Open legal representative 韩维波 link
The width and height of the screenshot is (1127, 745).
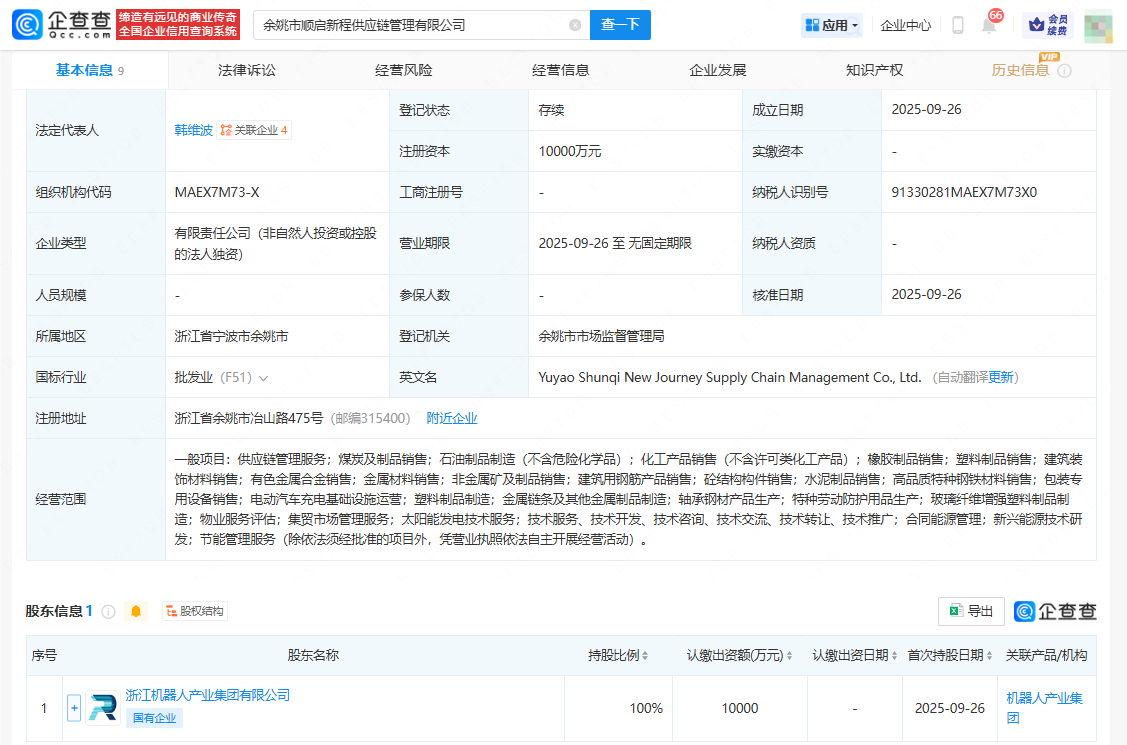193,130
